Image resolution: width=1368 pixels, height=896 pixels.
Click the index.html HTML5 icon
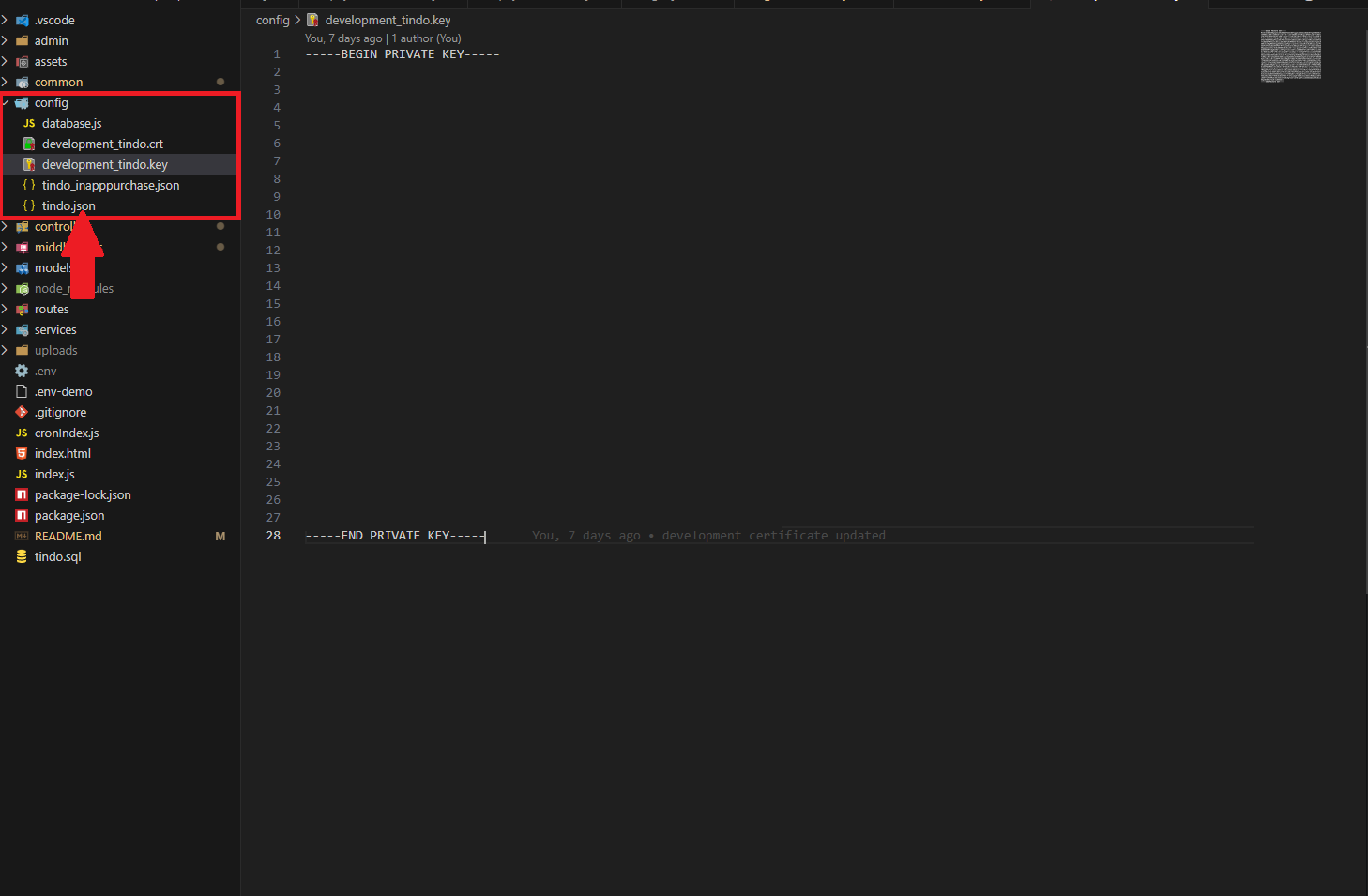(x=22, y=454)
